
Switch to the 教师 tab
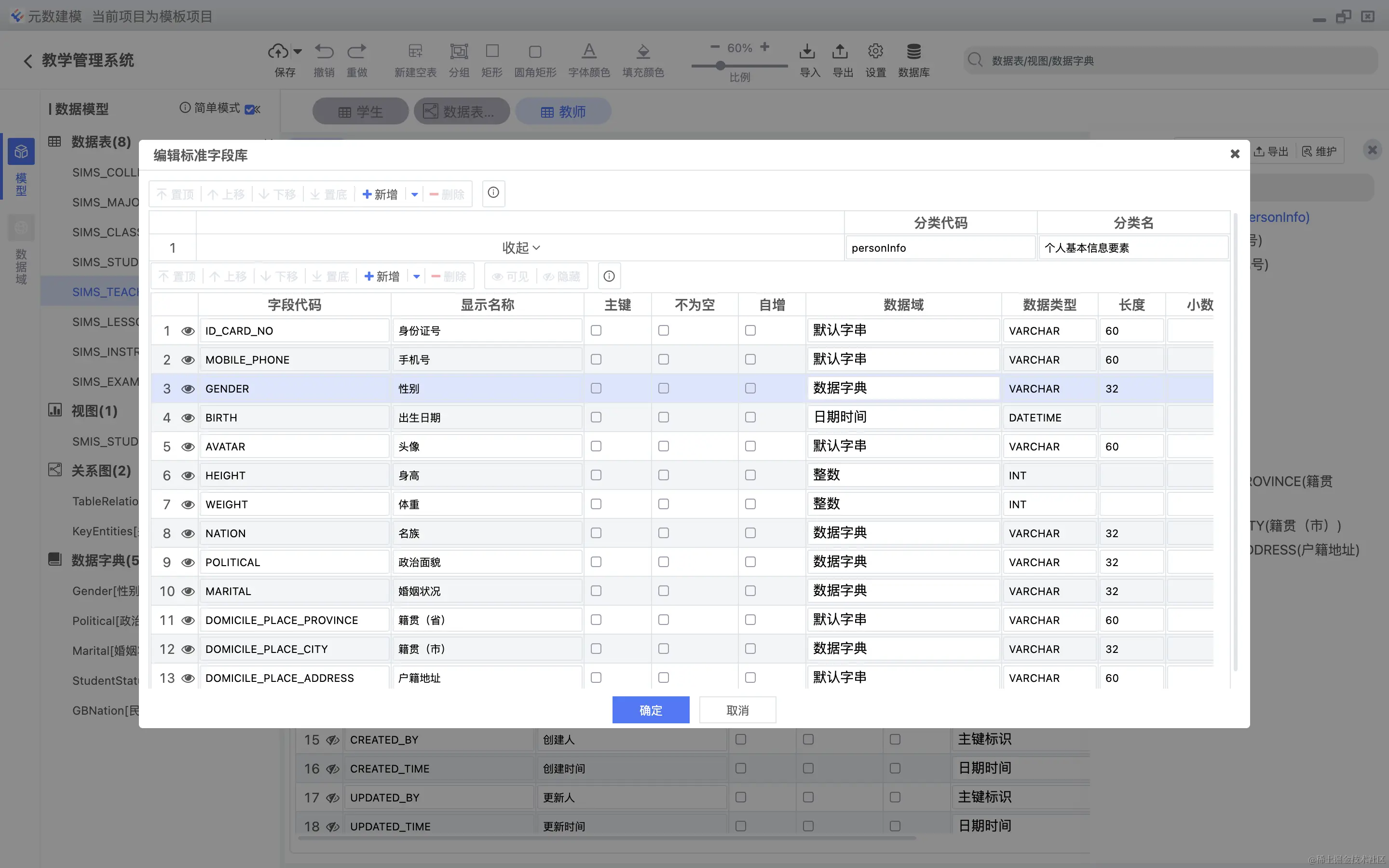[x=563, y=111]
